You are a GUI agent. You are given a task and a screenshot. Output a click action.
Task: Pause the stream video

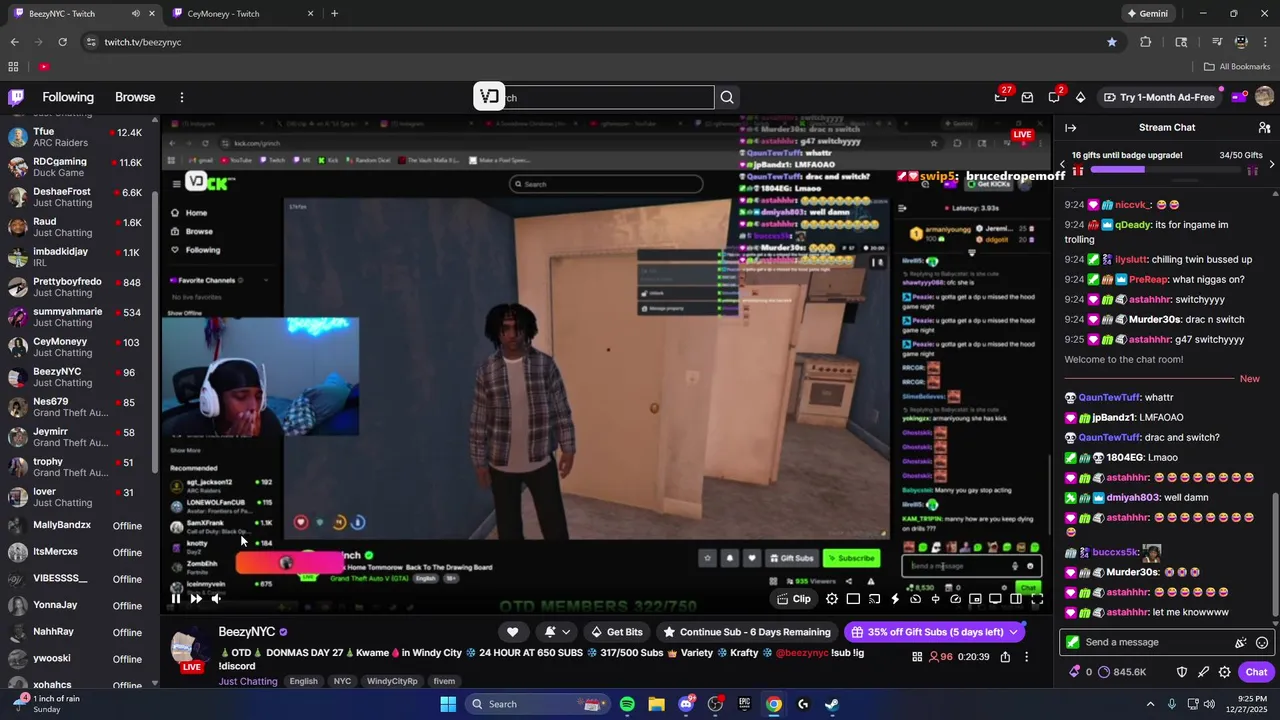click(176, 599)
